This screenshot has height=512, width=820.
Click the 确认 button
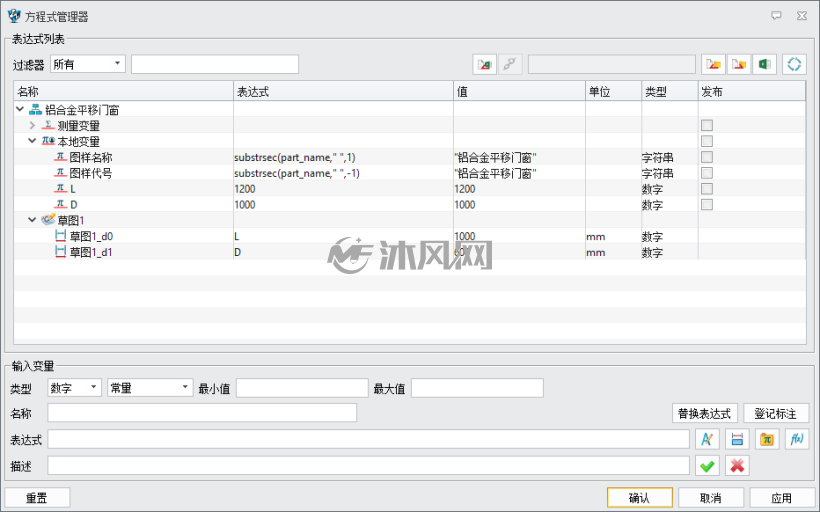click(640, 497)
